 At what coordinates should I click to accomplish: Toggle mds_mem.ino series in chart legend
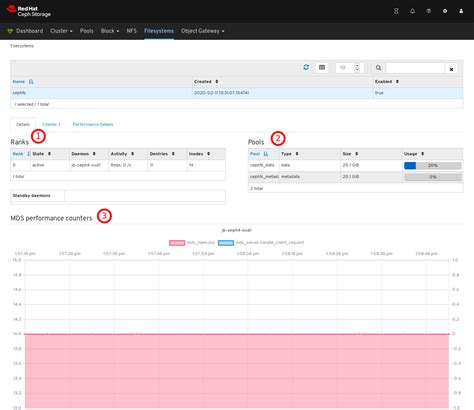pyautogui.click(x=192, y=242)
